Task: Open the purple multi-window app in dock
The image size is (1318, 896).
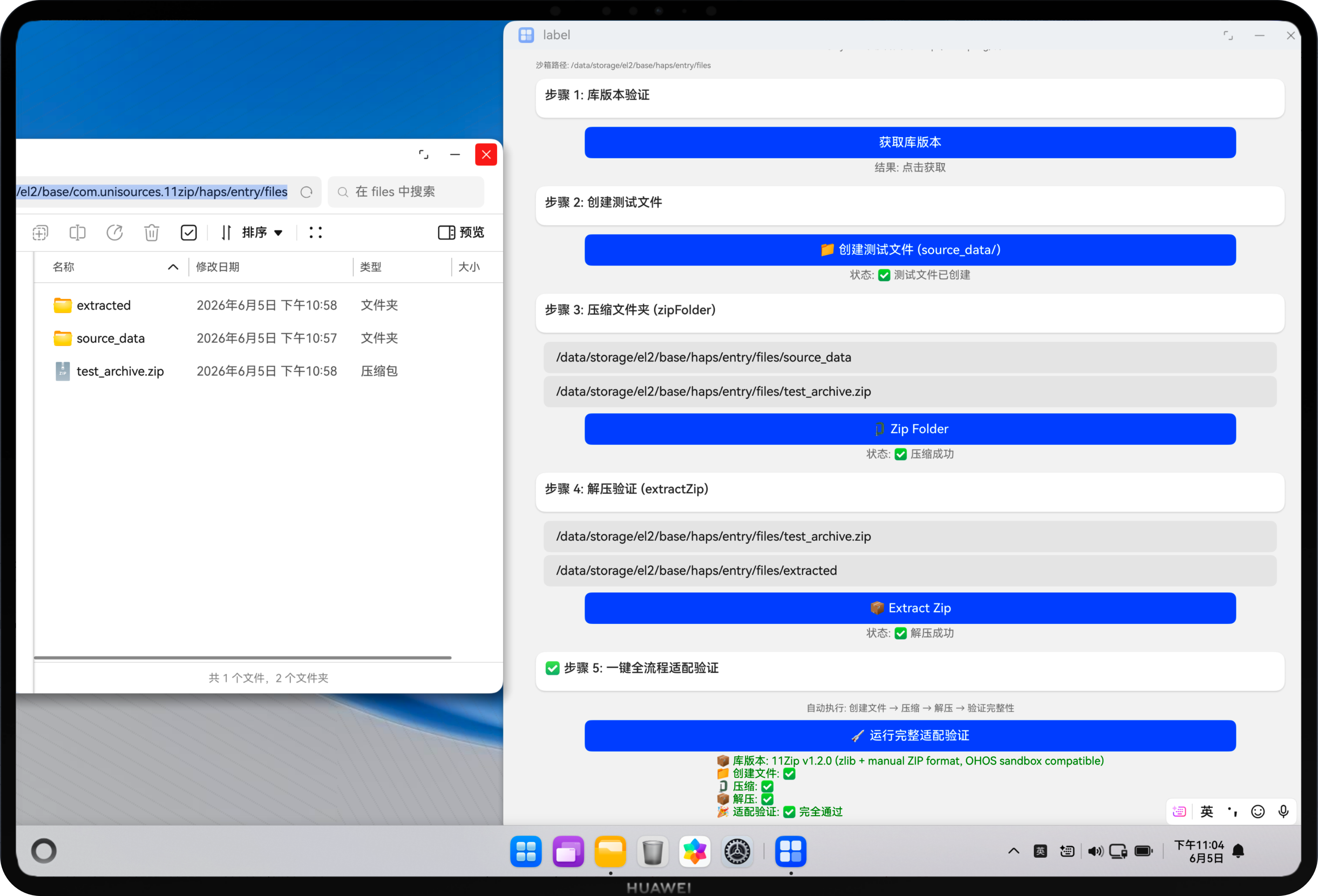Action: [568, 851]
